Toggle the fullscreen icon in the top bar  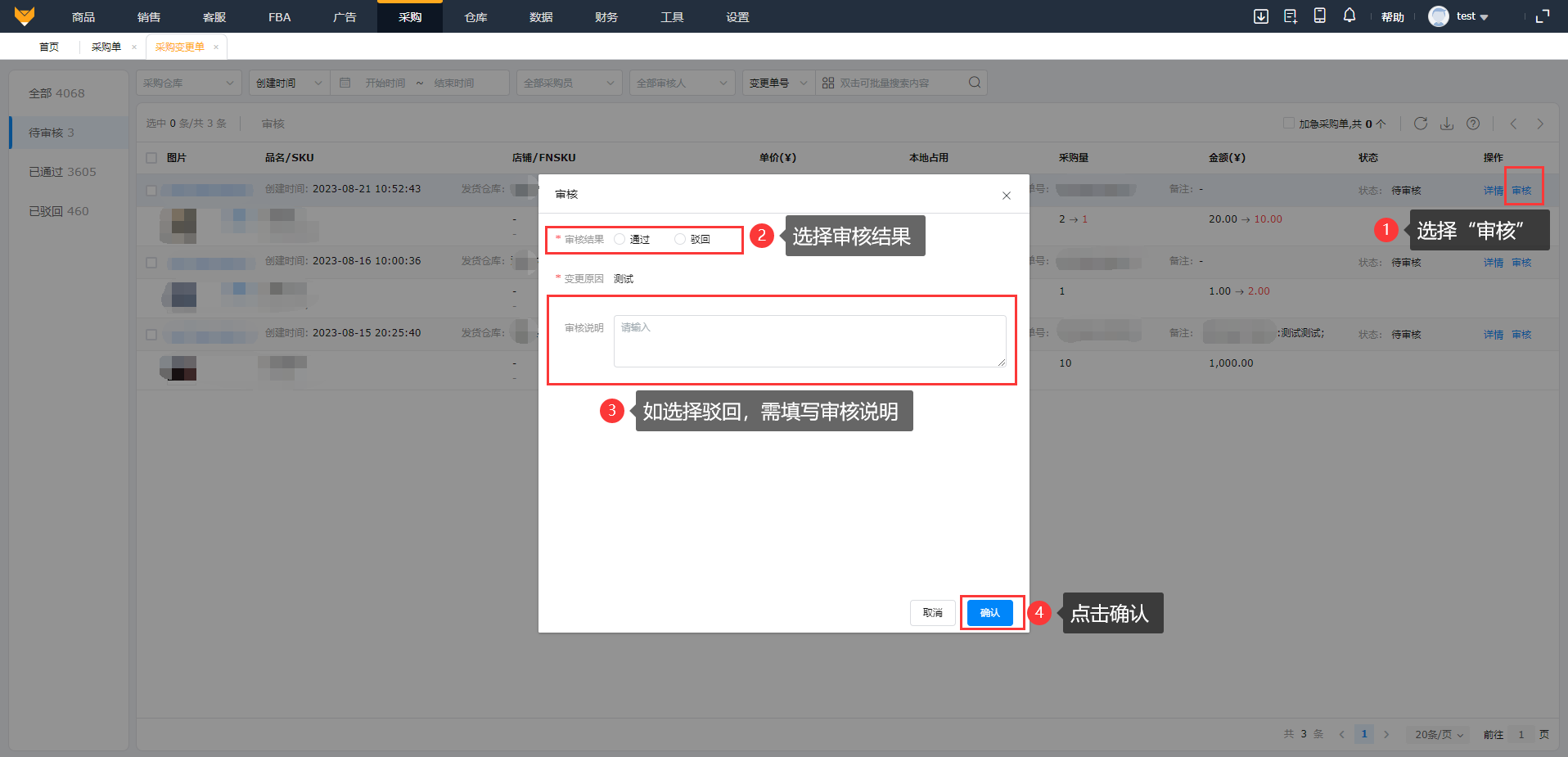1543,16
